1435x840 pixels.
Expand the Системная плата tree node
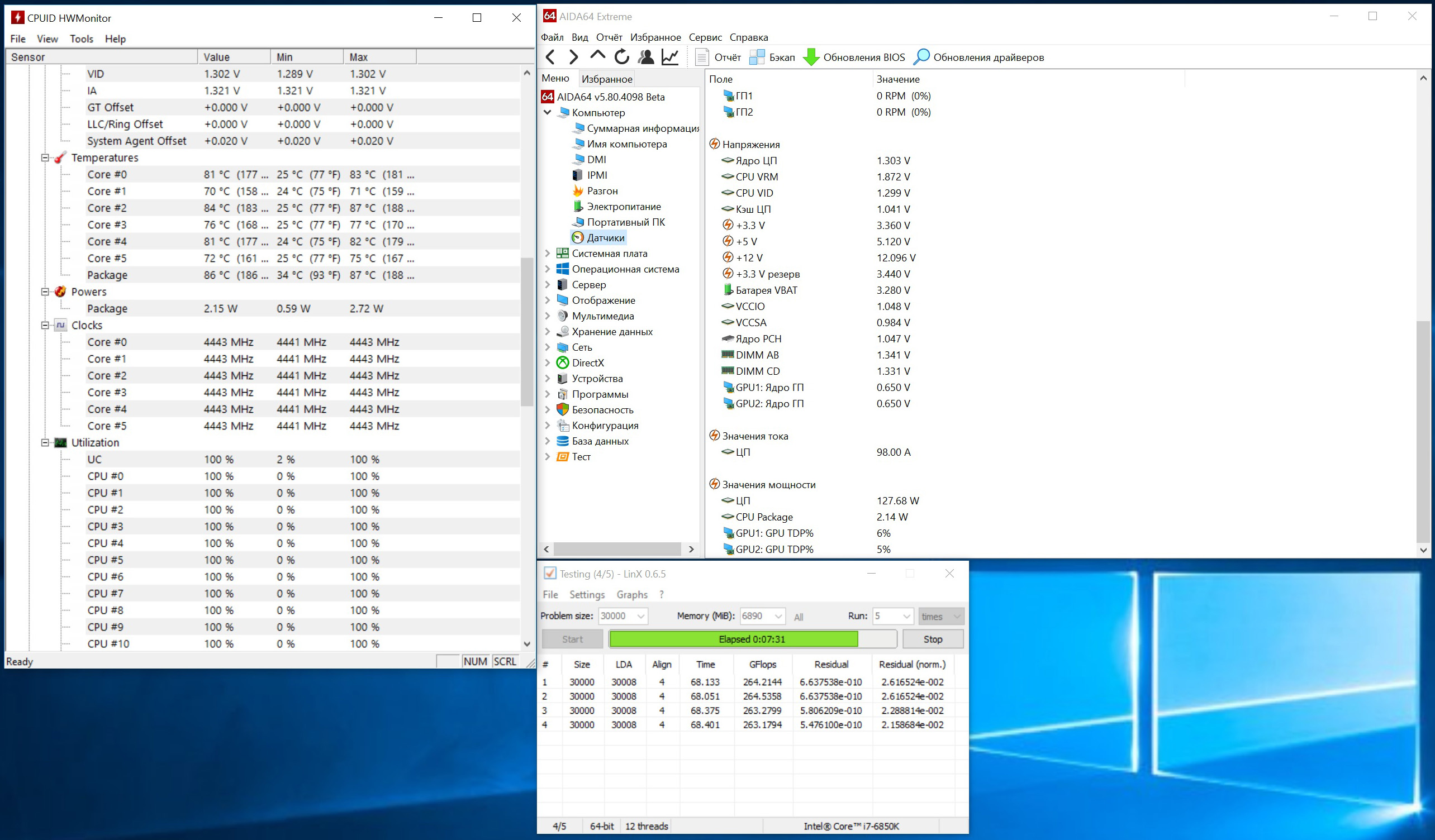548,253
